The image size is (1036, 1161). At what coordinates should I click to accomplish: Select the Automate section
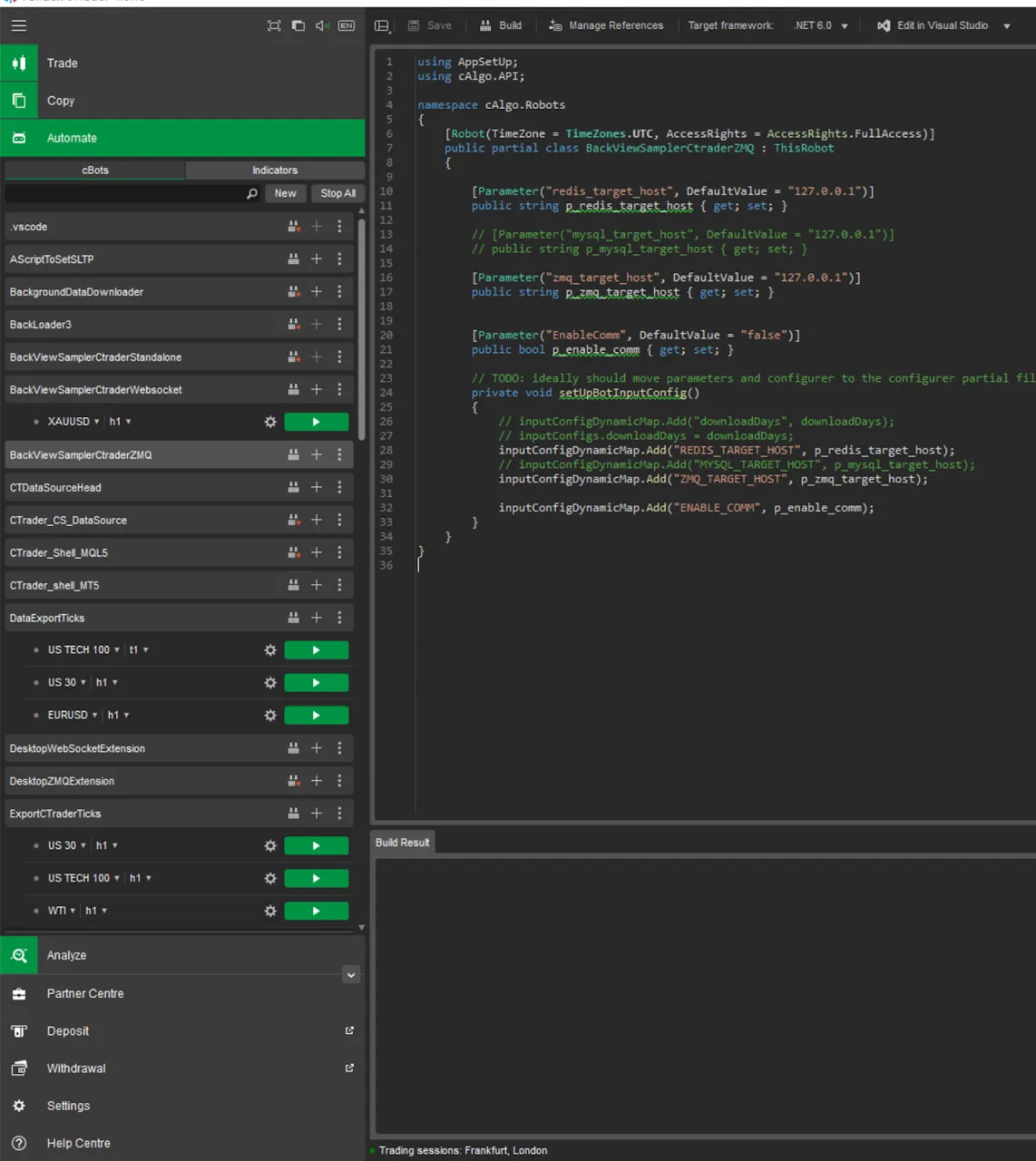[182, 138]
